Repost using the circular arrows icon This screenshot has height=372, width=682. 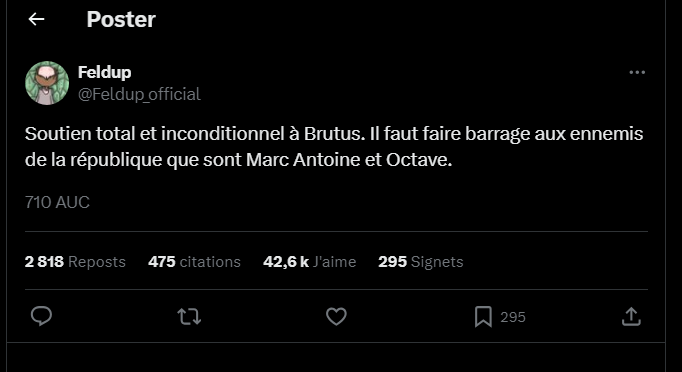189,316
